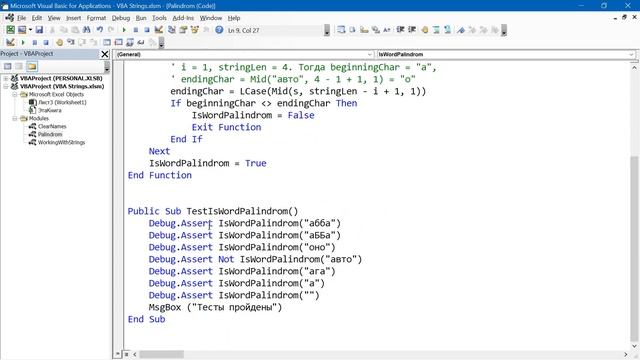Click Full Module View button at the bottom of the code window

tap(127, 354)
